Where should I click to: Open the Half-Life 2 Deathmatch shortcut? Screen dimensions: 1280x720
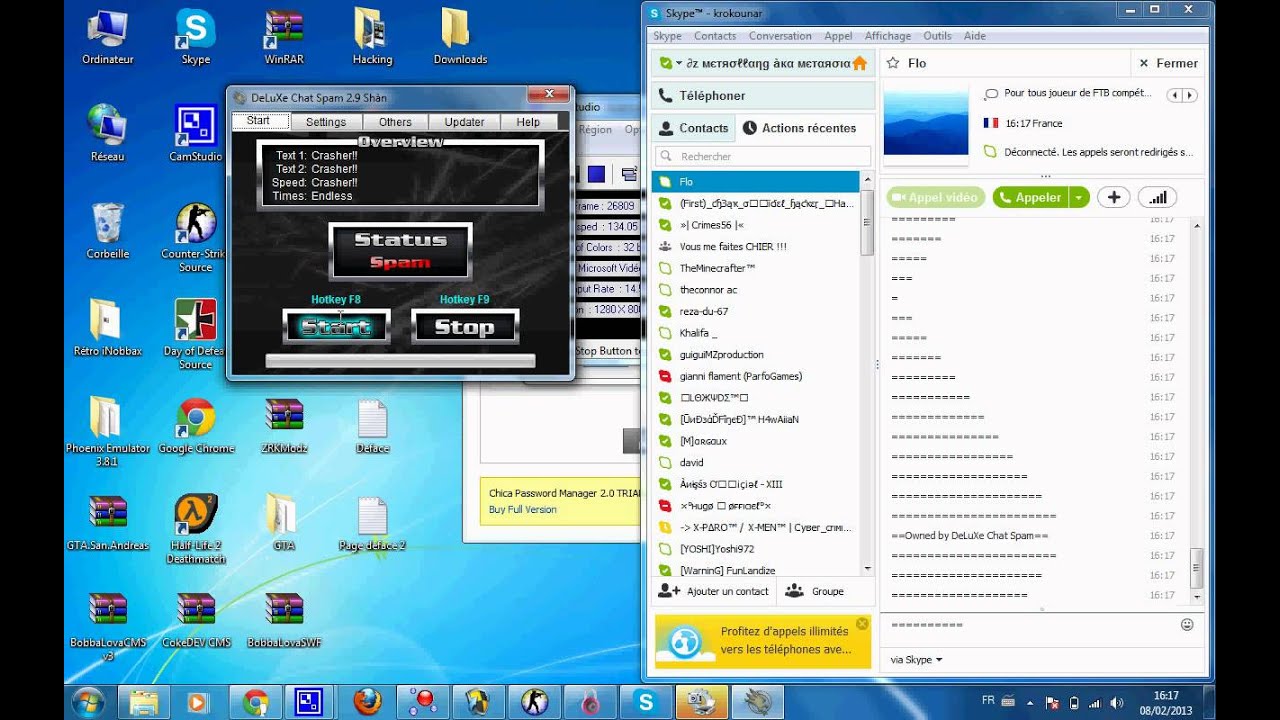196,529
